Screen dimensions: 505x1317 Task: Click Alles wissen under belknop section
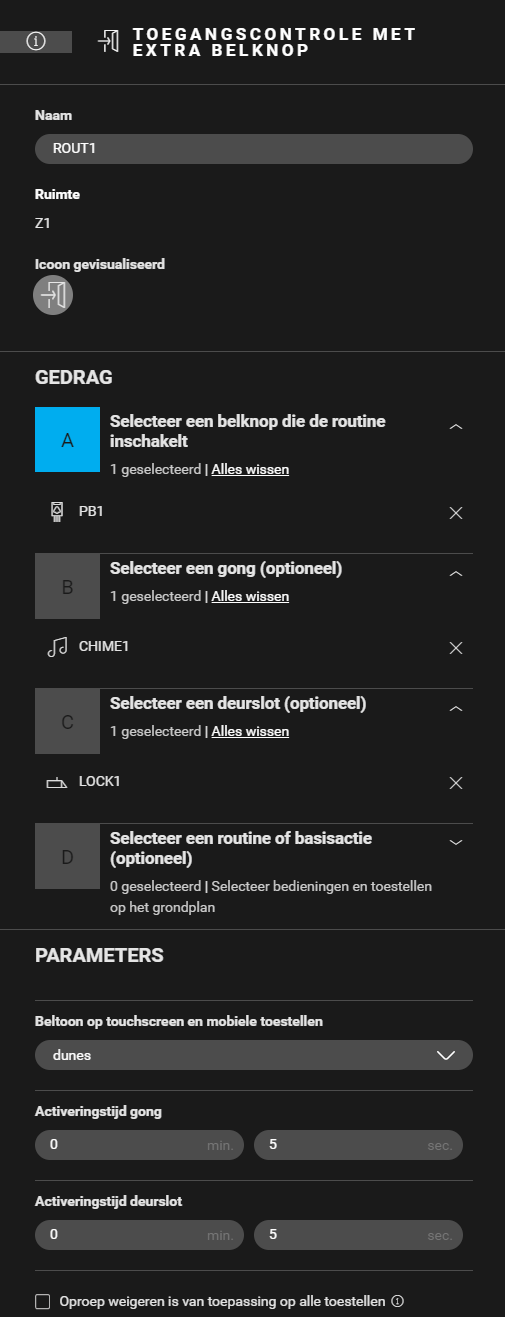click(x=250, y=469)
